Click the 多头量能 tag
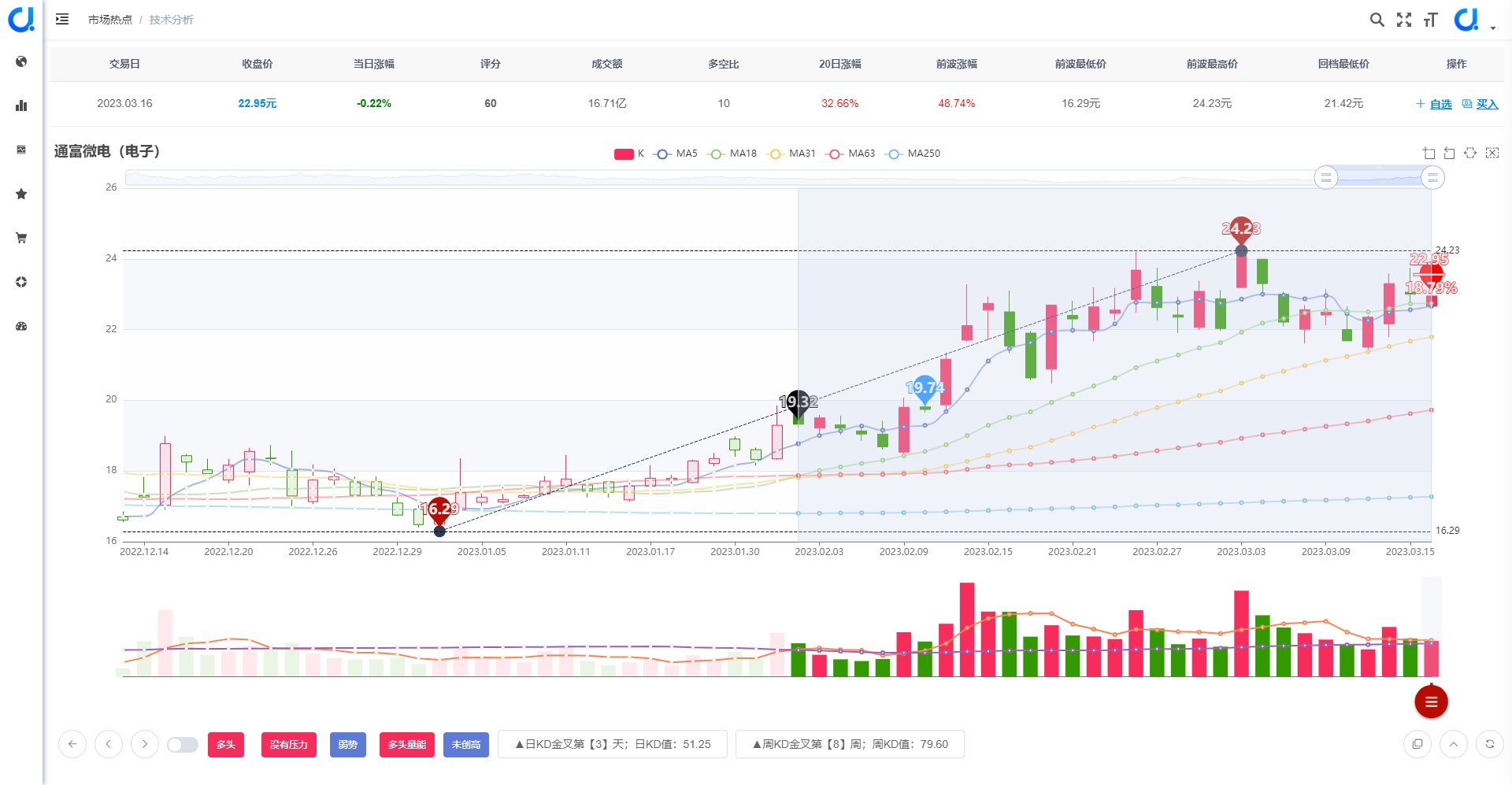This screenshot has height=785, width=1512. (x=407, y=745)
